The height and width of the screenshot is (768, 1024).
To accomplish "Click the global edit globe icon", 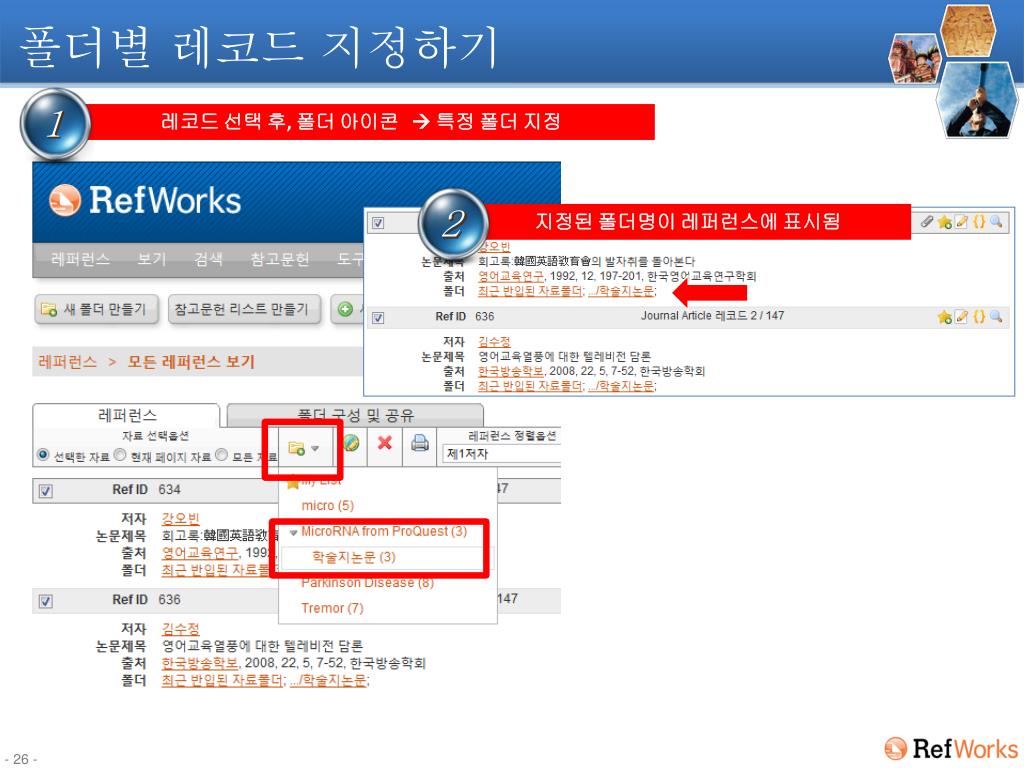I will 351,443.
